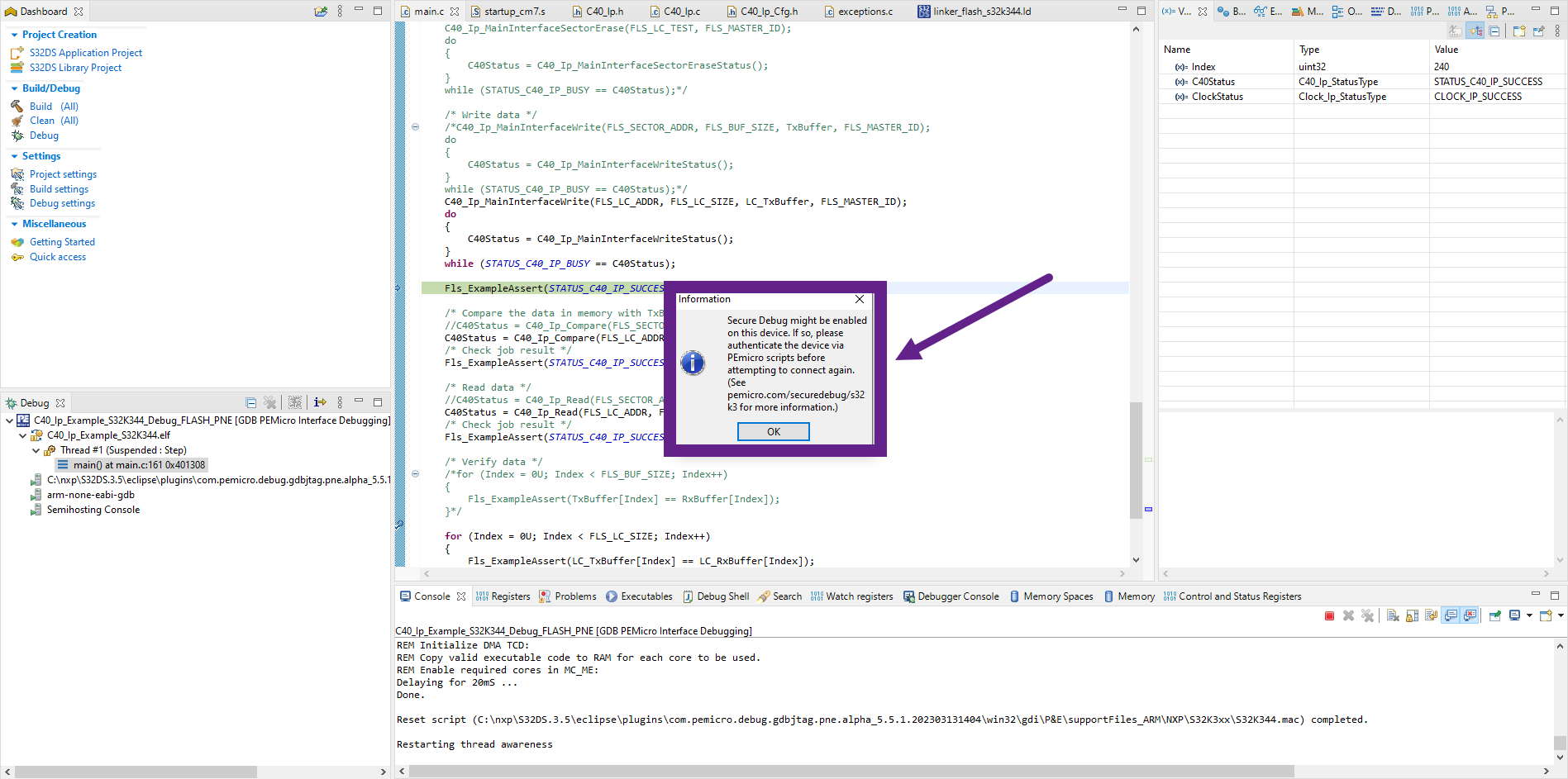1568x779 pixels.
Task: Open Debug view menu (three dots)
Action: click(x=340, y=402)
